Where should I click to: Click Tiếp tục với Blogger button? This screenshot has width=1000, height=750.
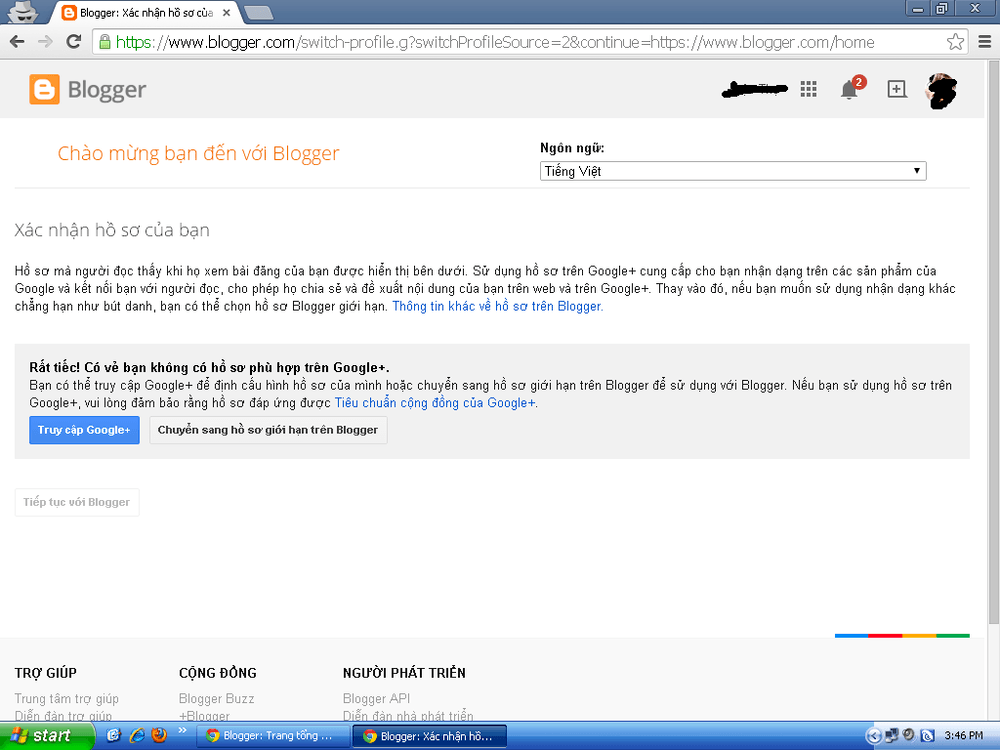click(77, 502)
